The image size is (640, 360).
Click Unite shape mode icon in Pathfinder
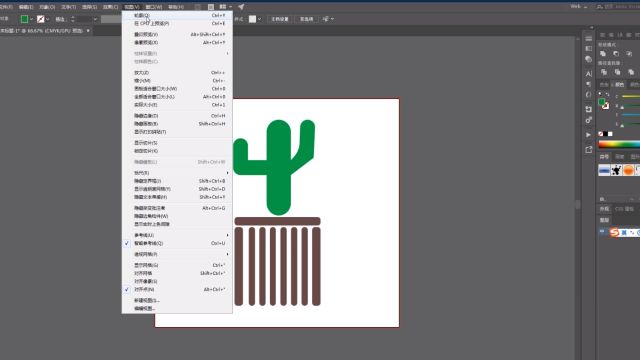click(x=603, y=54)
